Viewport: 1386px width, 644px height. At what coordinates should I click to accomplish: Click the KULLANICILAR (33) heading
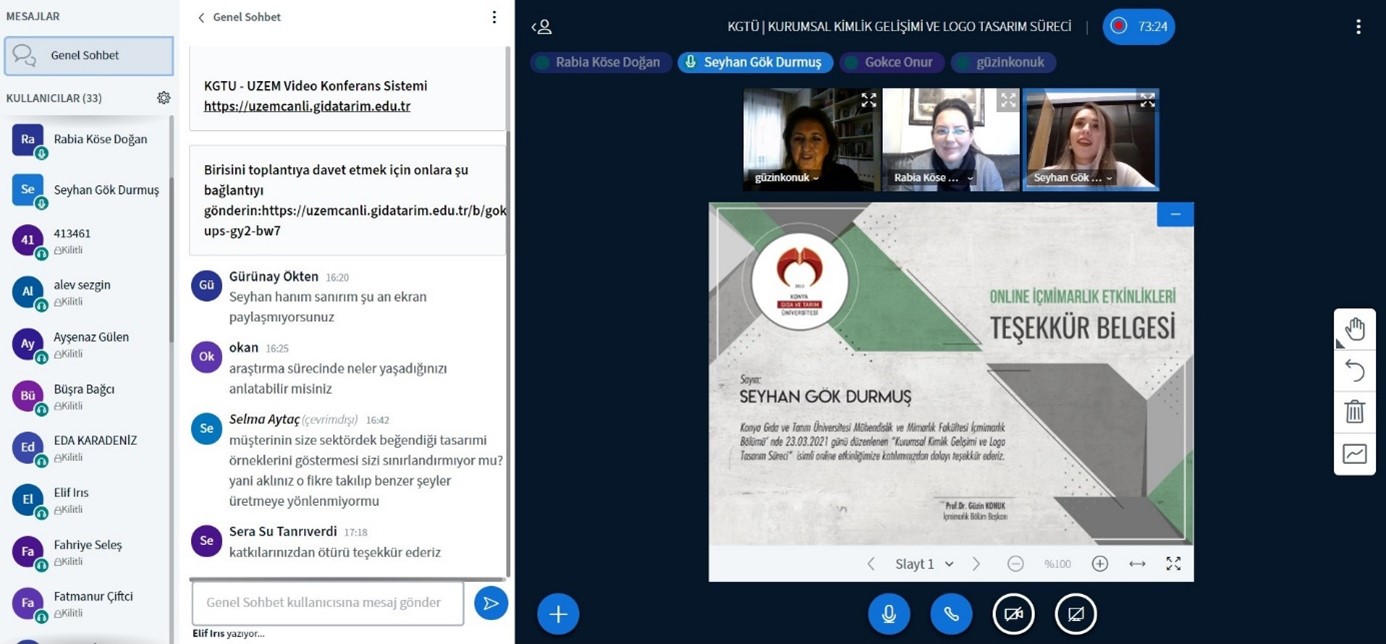[x=54, y=98]
